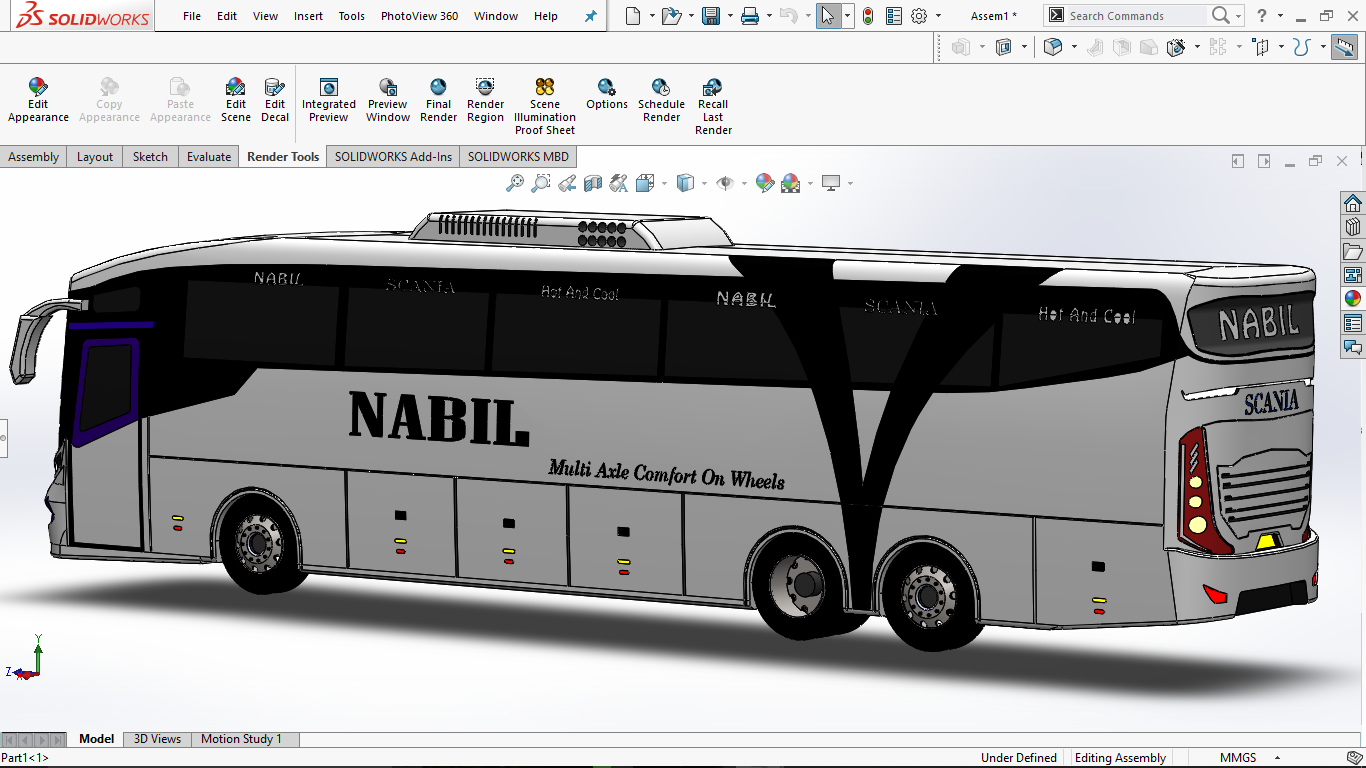Click the Editing Assembly status text
Image resolution: width=1366 pixels, height=768 pixels.
[1120, 758]
